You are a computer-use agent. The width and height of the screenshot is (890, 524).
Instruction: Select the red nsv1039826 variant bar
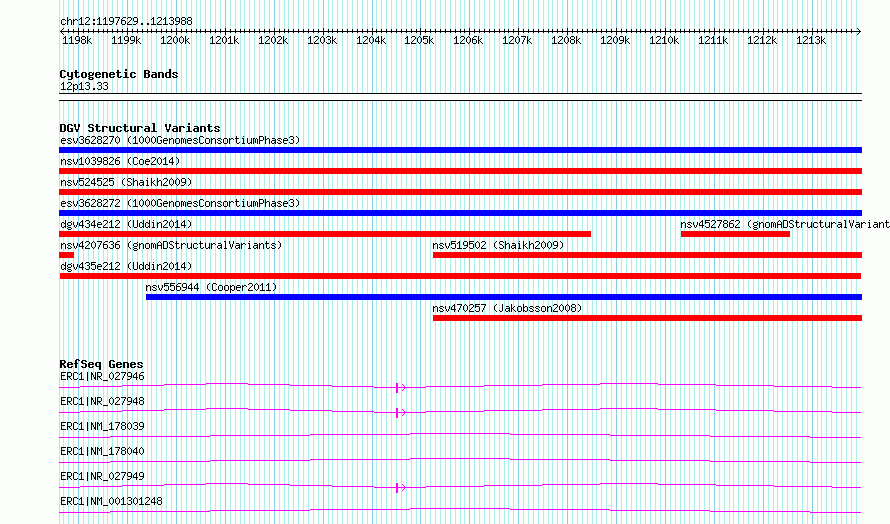pyautogui.click(x=460, y=171)
